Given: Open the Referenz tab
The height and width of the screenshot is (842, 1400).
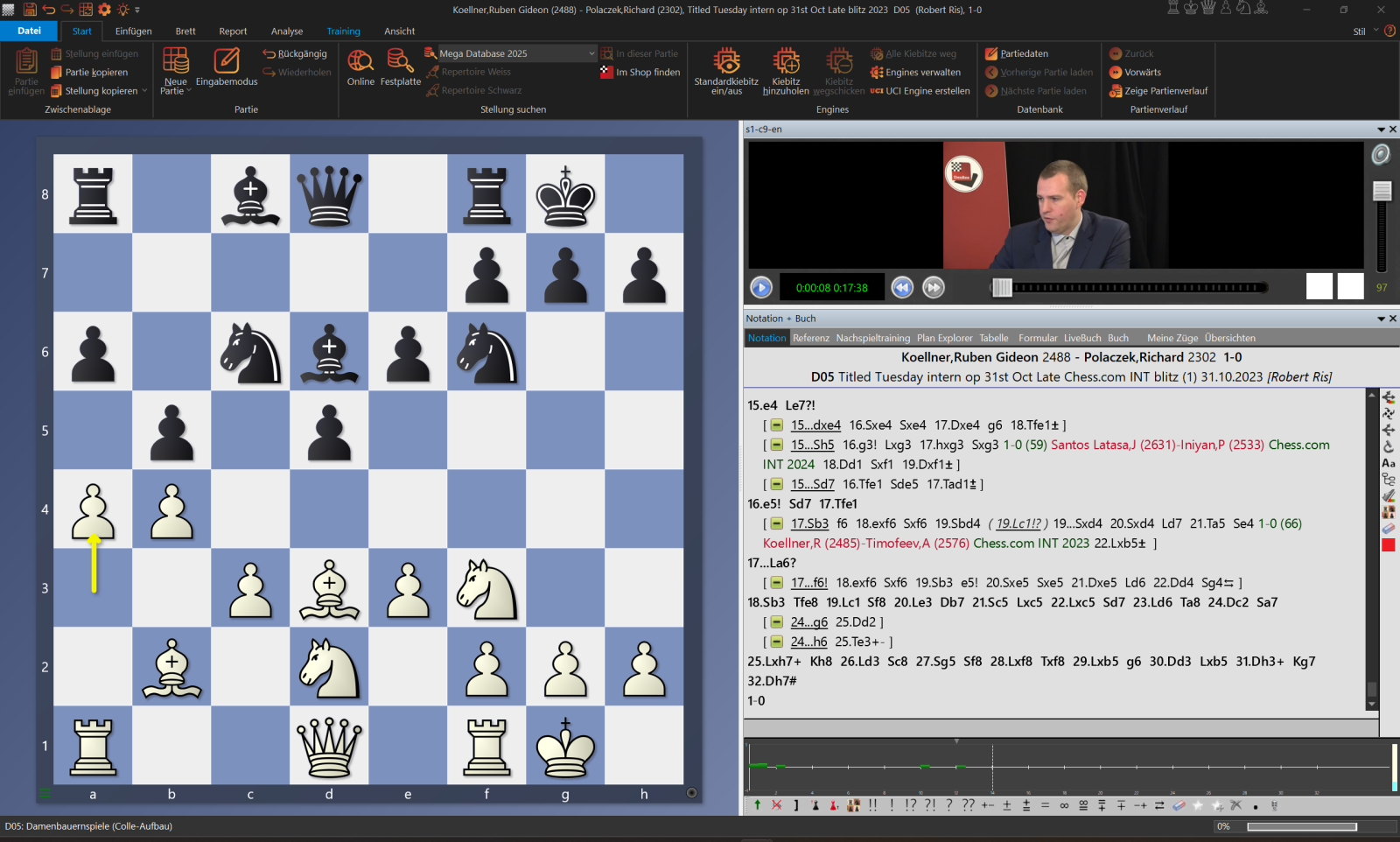Looking at the screenshot, I should (x=810, y=338).
